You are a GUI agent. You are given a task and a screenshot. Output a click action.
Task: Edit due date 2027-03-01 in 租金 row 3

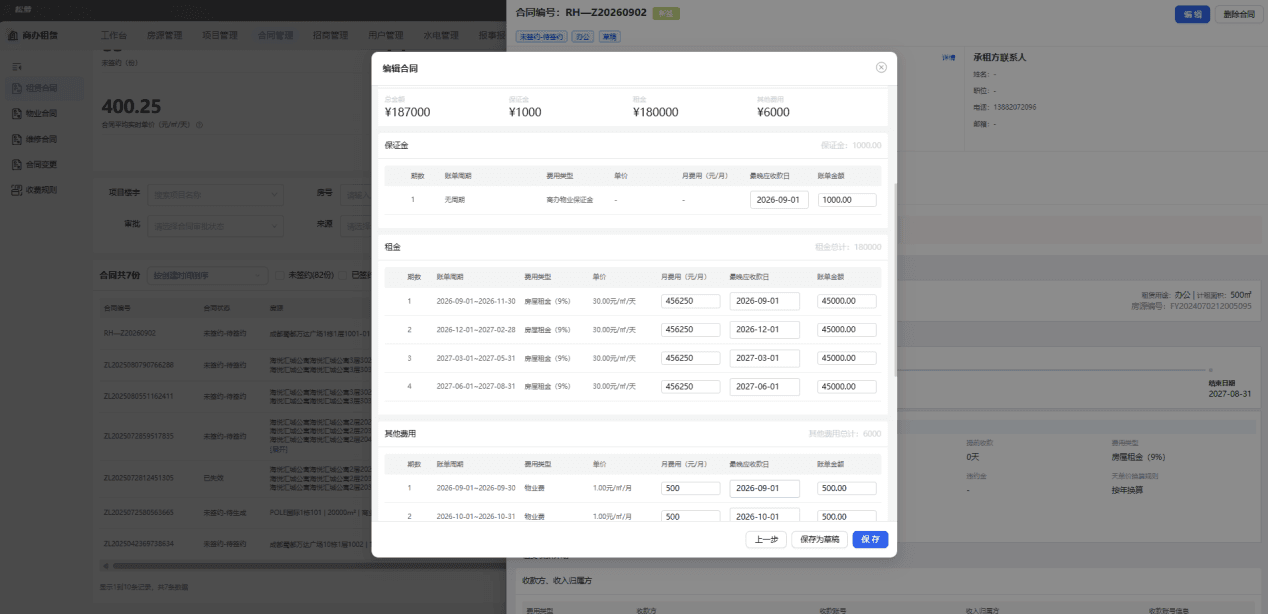[x=765, y=357]
